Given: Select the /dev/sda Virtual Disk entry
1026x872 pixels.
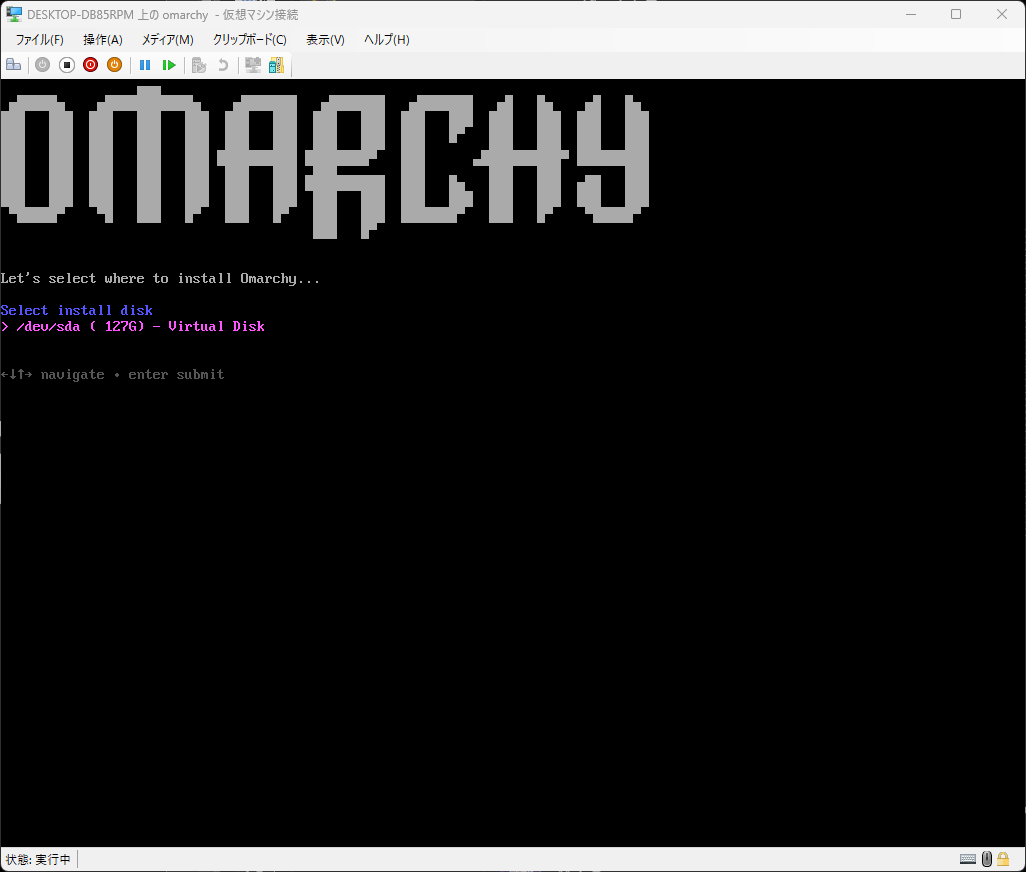Looking at the screenshot, I should [x=133, y=326].
